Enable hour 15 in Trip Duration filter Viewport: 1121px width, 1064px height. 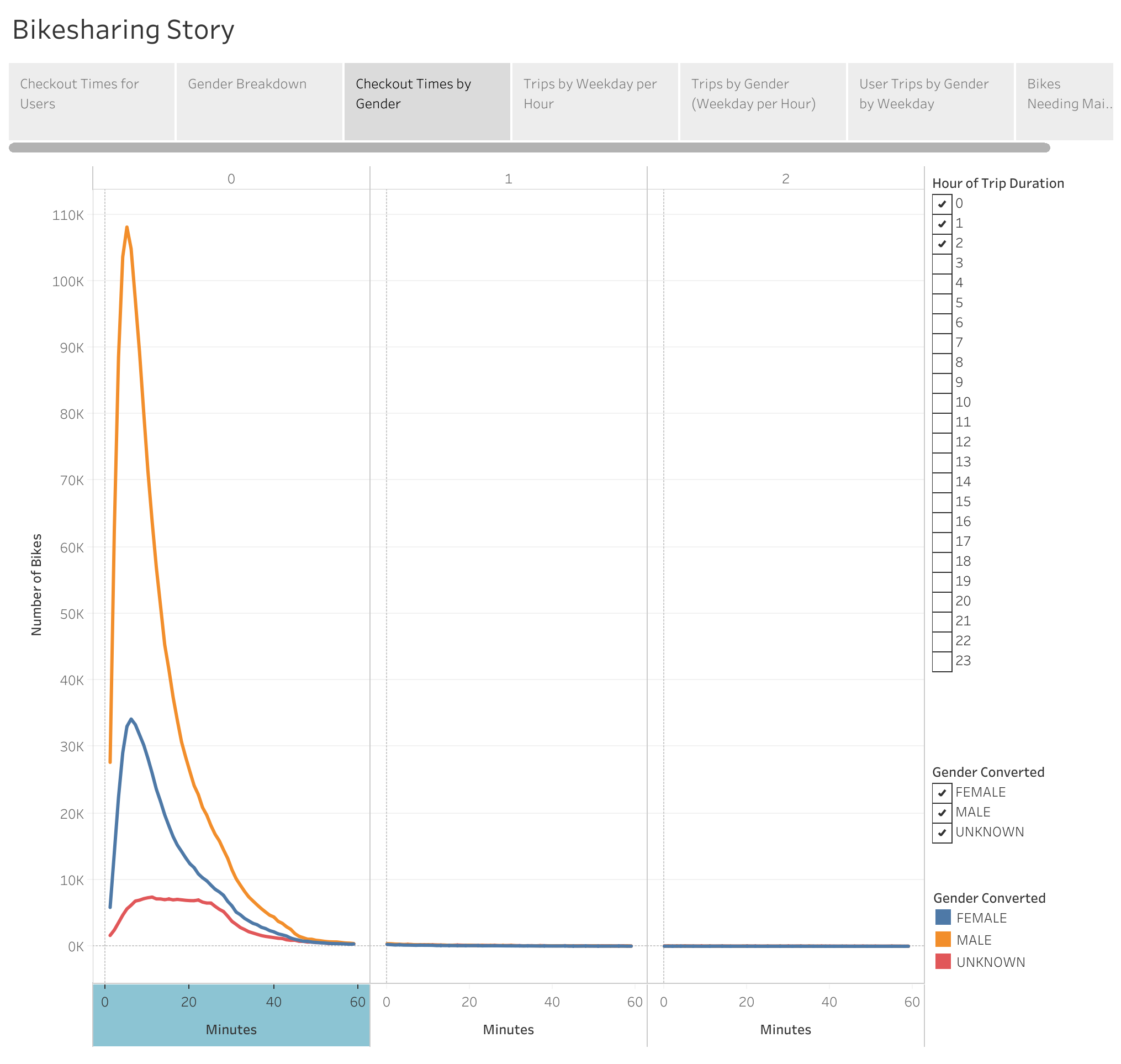tap(942, 502)
